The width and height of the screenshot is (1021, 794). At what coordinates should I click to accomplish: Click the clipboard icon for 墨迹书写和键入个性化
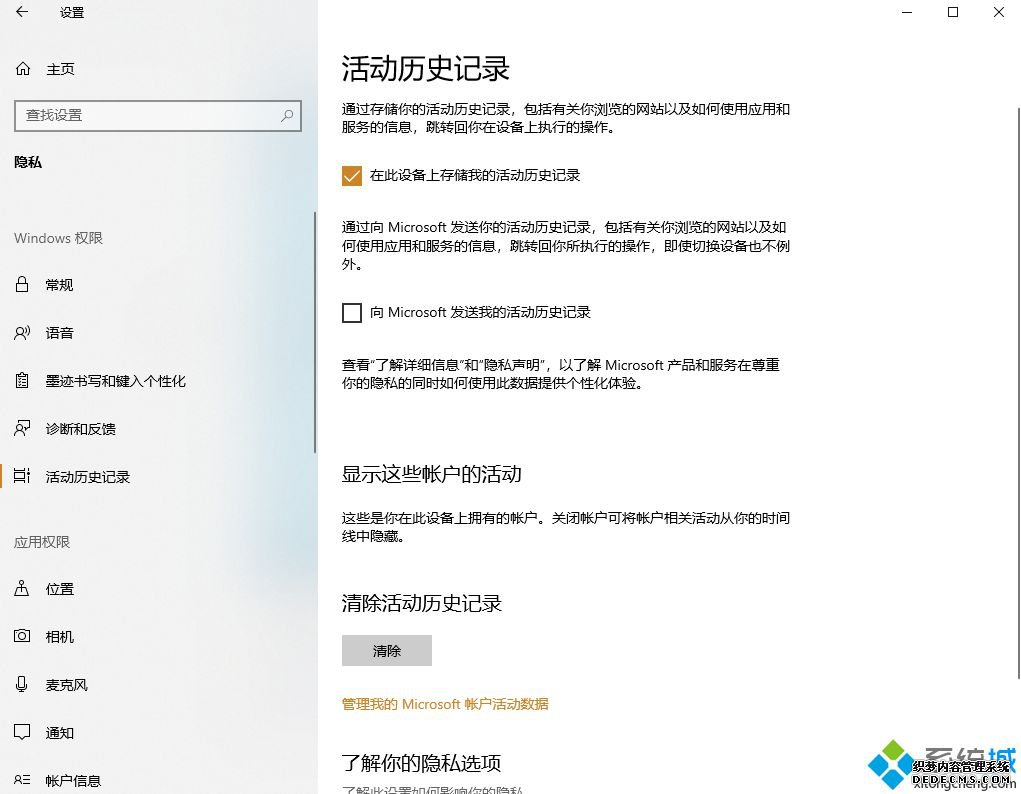click(x=22, y=380)
